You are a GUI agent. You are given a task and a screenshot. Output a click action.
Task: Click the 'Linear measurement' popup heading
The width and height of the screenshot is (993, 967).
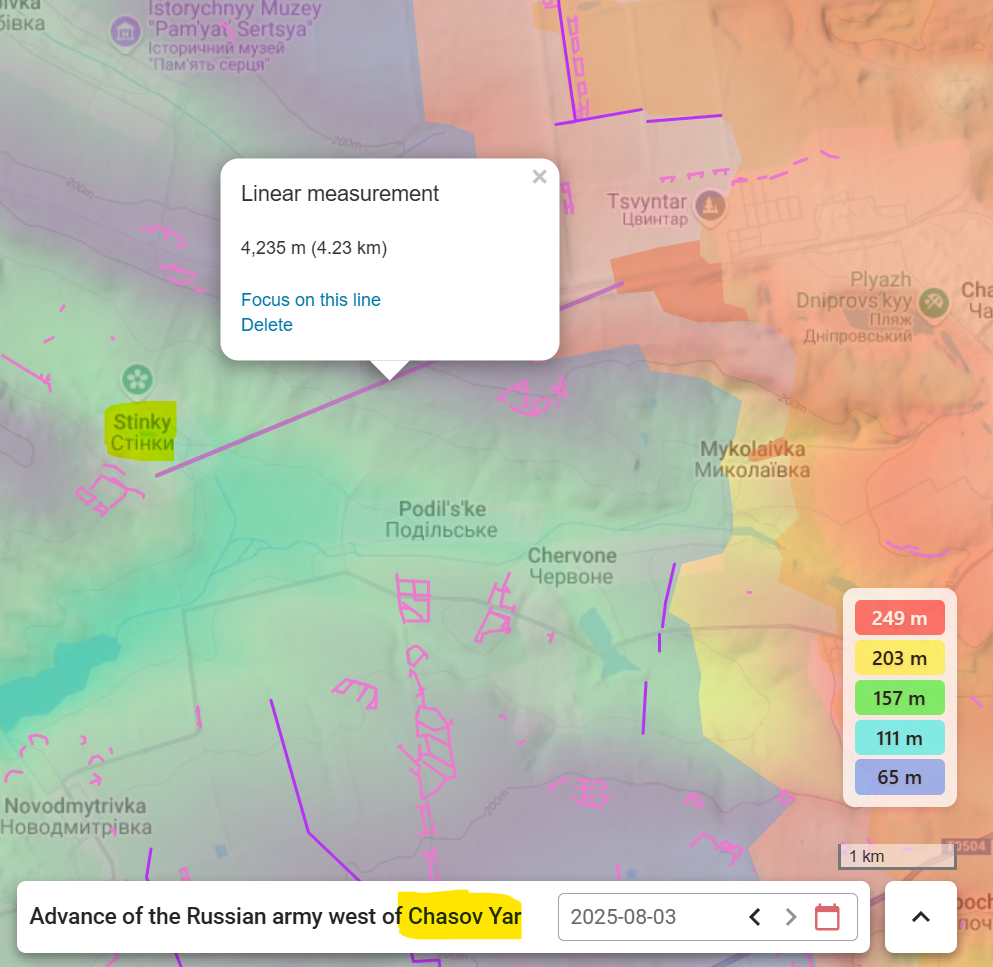tap(339, 193)
